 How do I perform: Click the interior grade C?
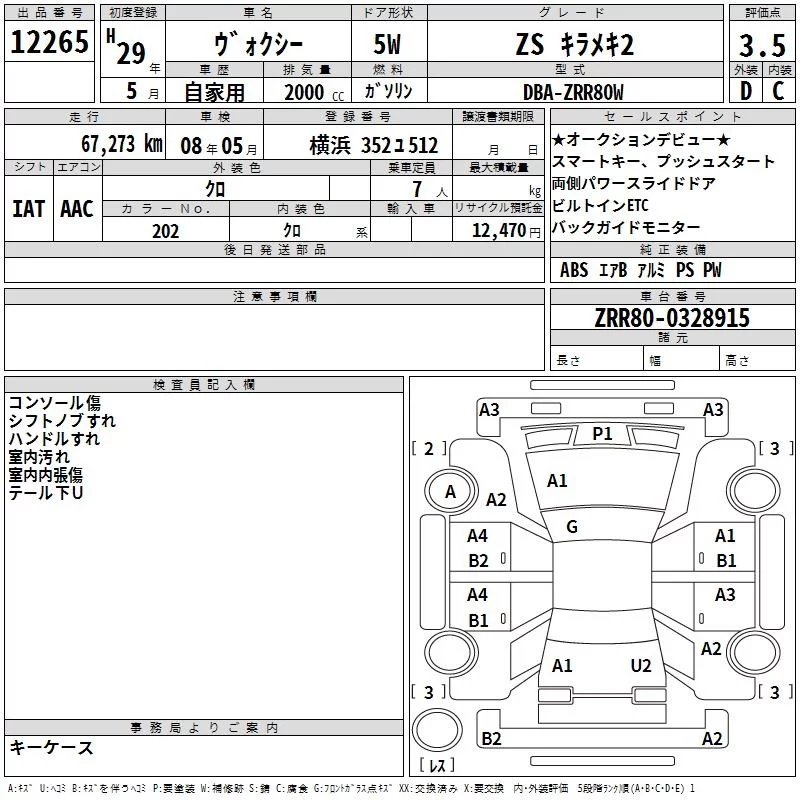click(778, 91)
